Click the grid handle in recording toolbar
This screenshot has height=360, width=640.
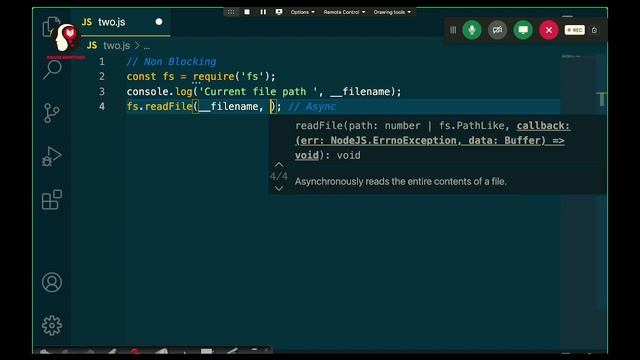pos(231,12)
